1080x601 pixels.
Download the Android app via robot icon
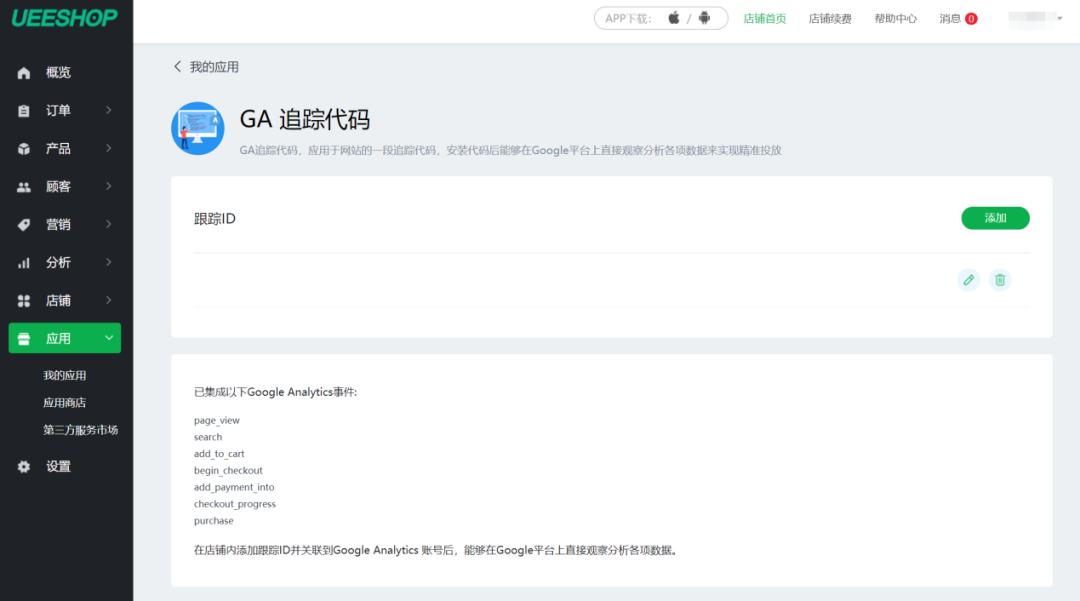pyautogui.click(x=704, y=18)
